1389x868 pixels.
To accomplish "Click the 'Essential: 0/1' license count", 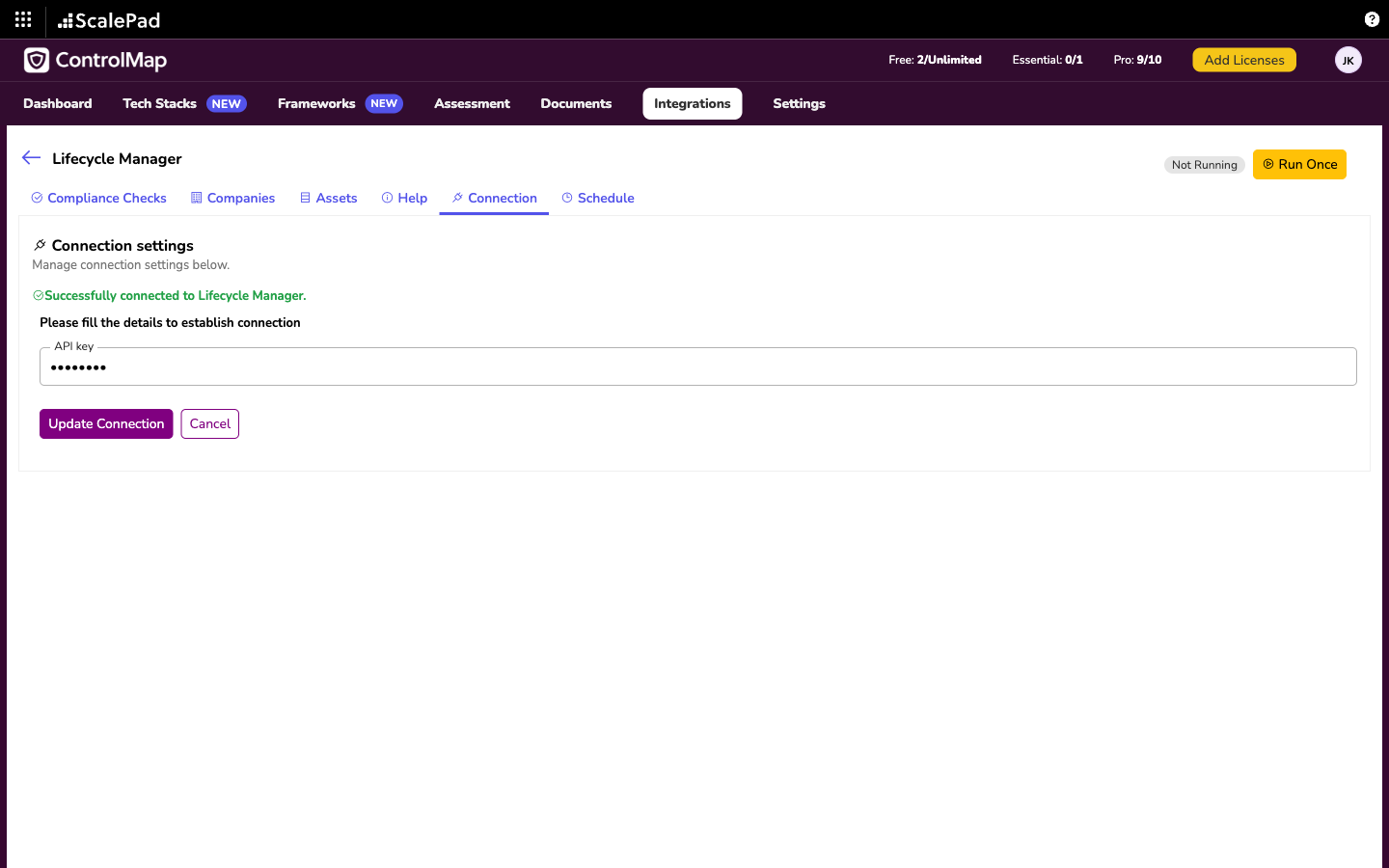I will [x=1048, y=60].
